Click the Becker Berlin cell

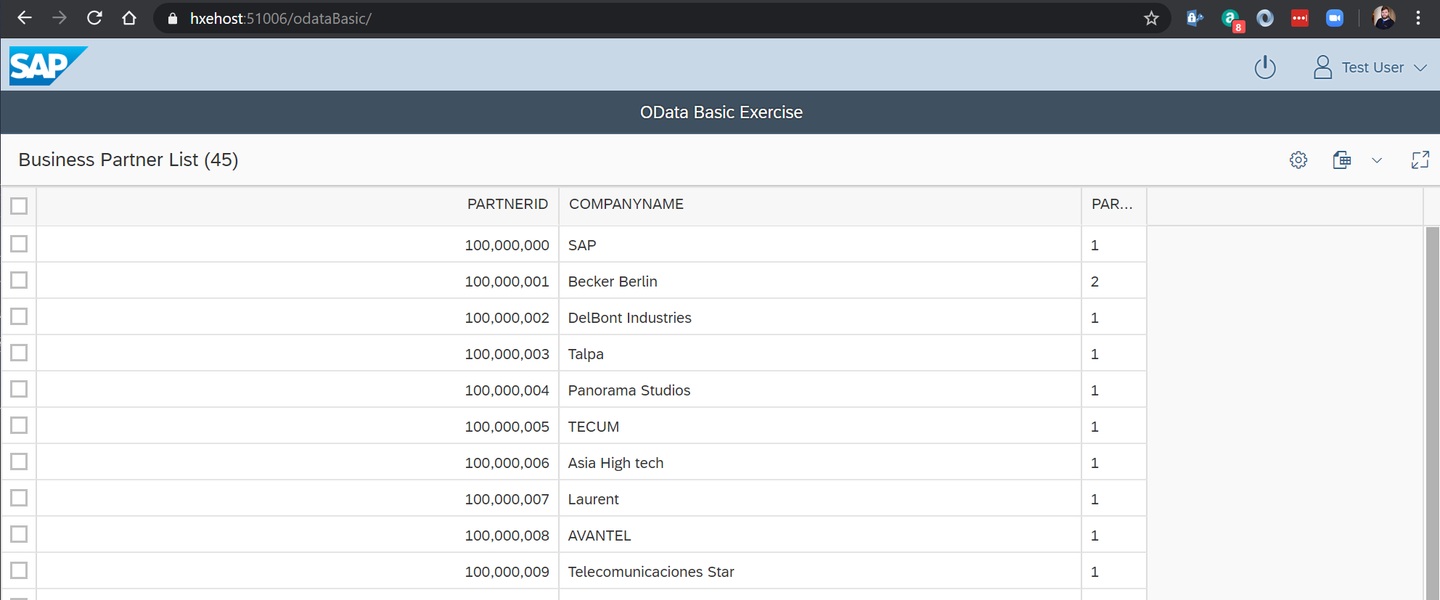click(x=820, y=281)
